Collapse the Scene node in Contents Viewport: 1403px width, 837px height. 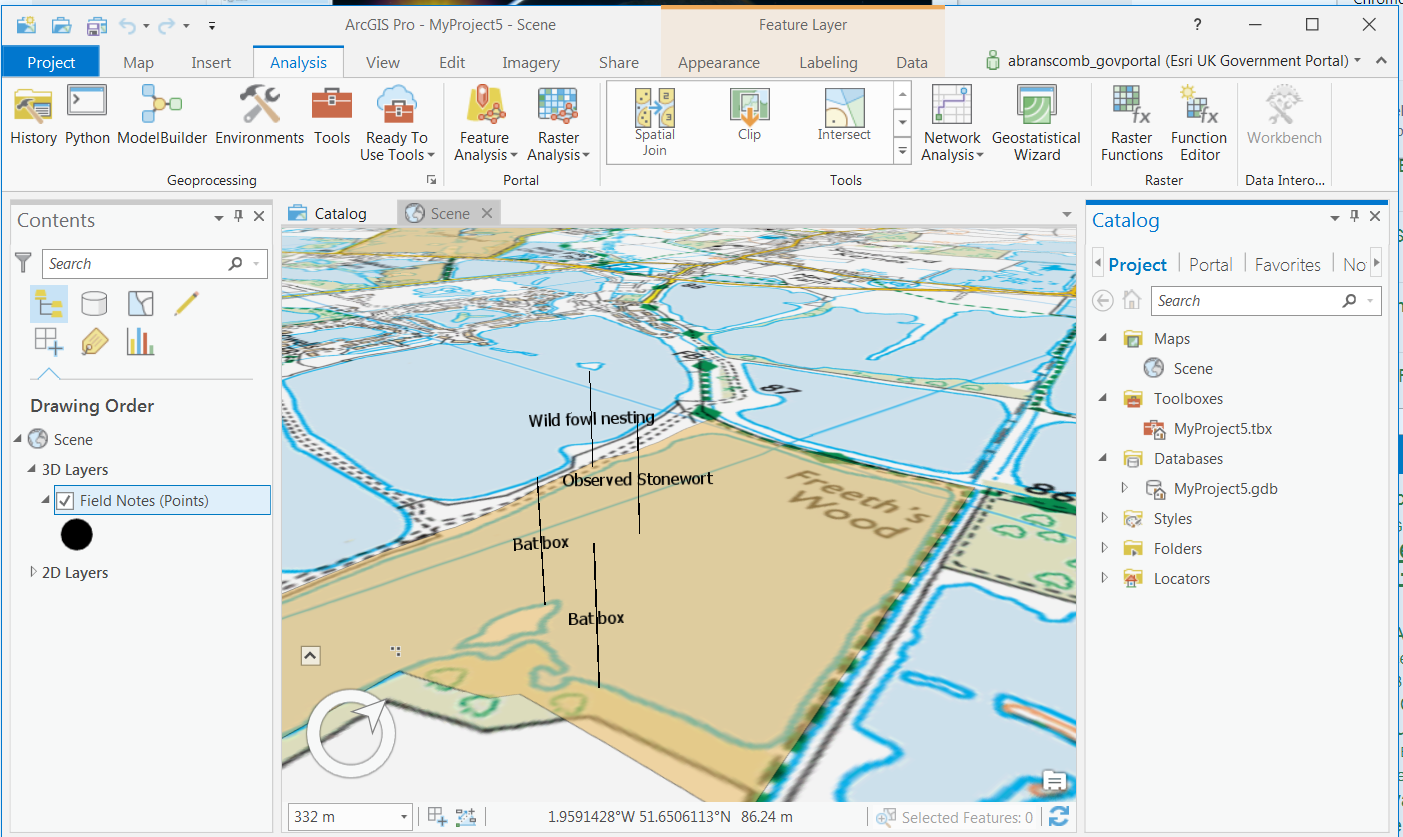point(19,439)
